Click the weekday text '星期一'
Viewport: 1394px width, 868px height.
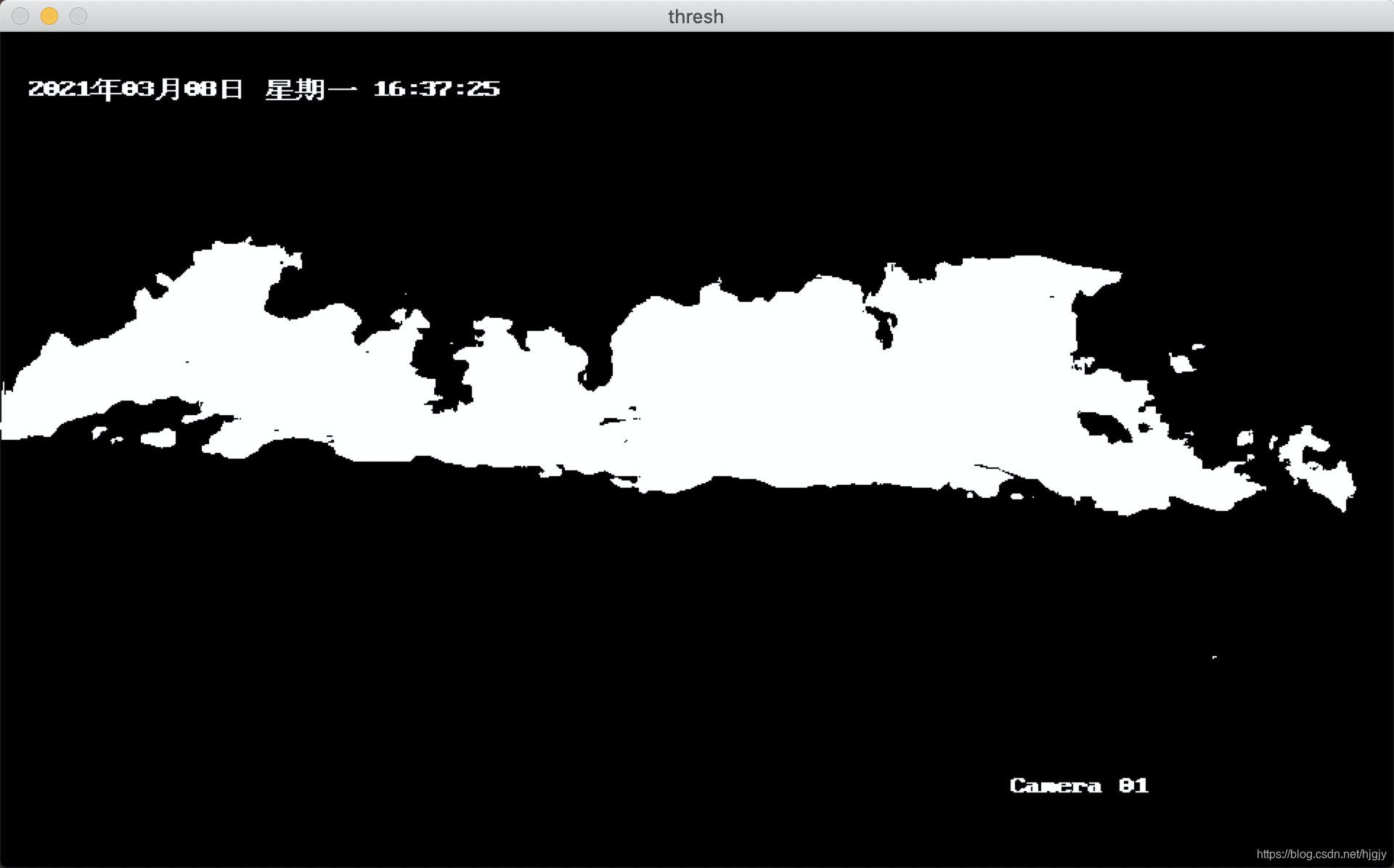click(311, 89)
